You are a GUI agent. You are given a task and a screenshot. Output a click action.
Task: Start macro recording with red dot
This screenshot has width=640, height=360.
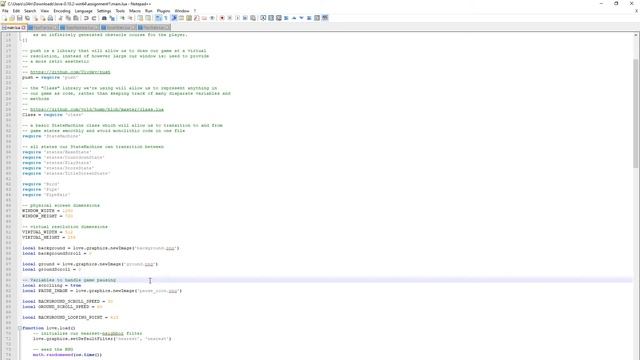coord(222,18)
